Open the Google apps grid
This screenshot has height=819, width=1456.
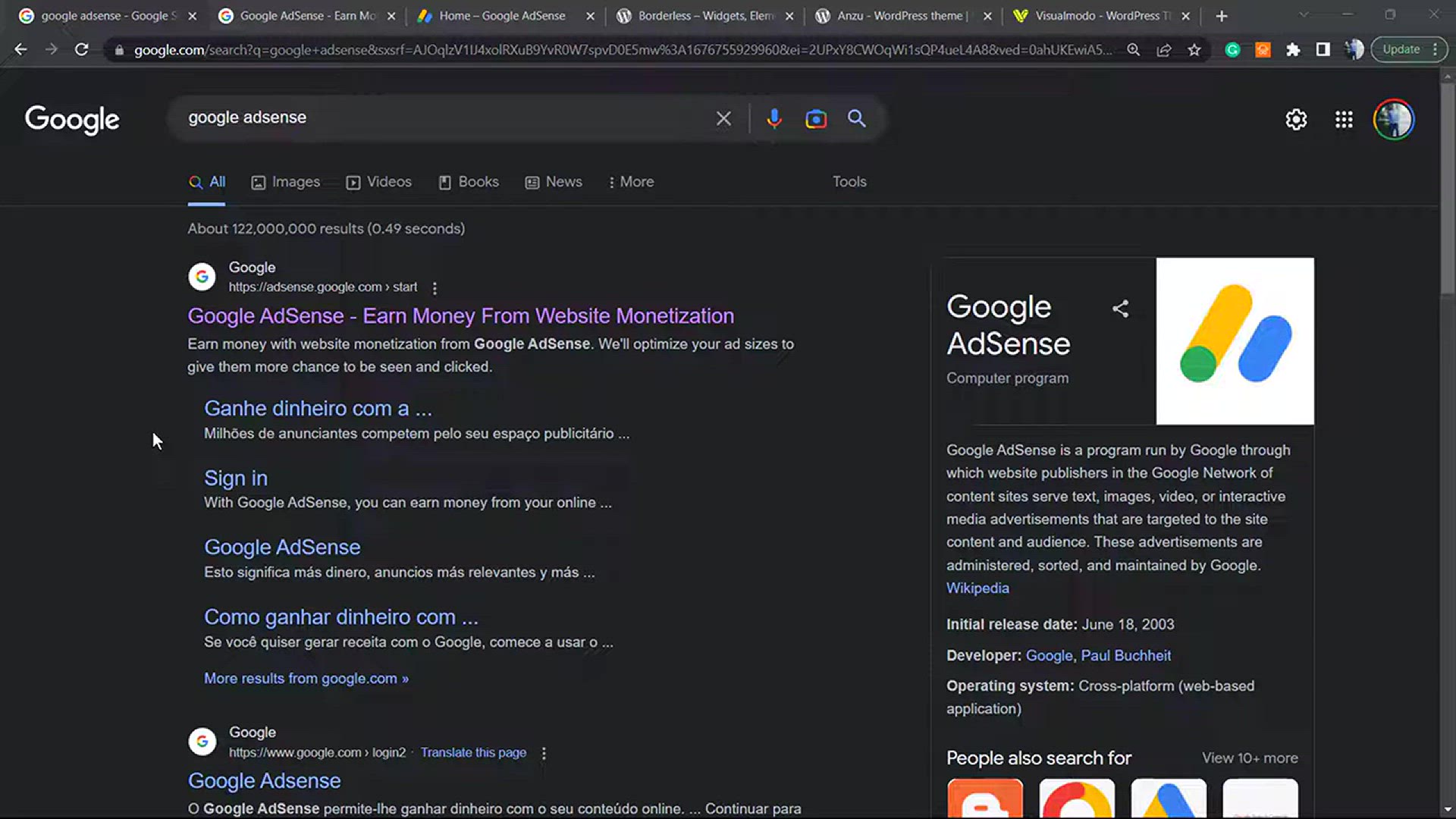(1344, 119)
